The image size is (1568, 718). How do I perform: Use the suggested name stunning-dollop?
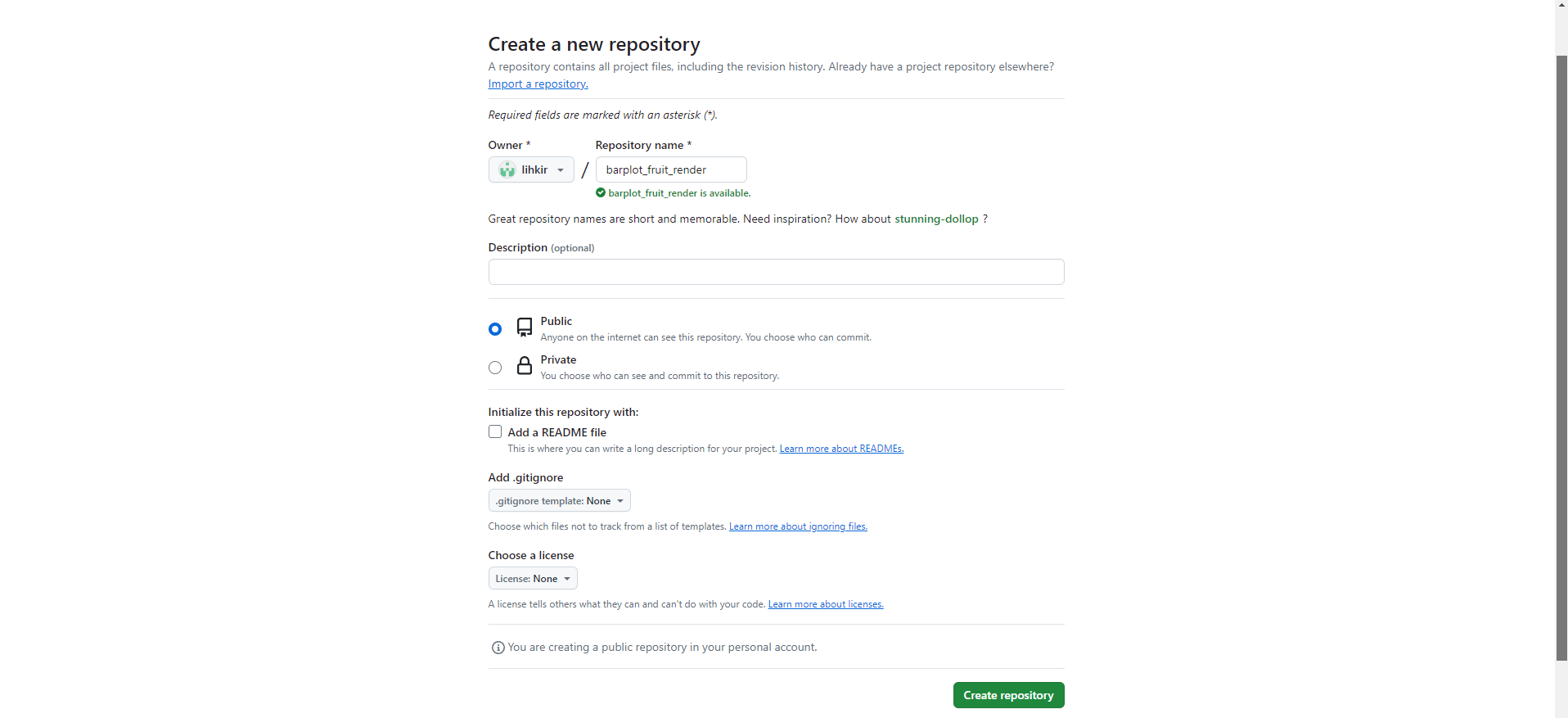click(936, 219)
